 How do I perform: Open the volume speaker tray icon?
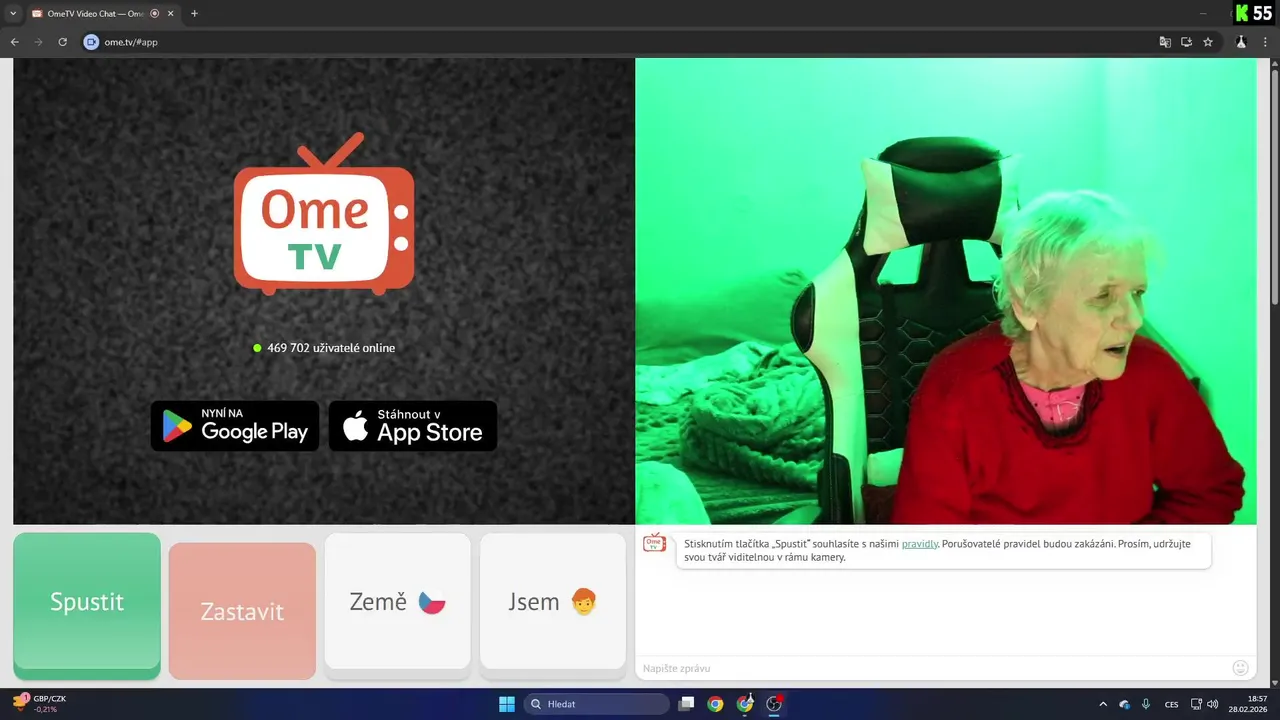[1213, 704]
